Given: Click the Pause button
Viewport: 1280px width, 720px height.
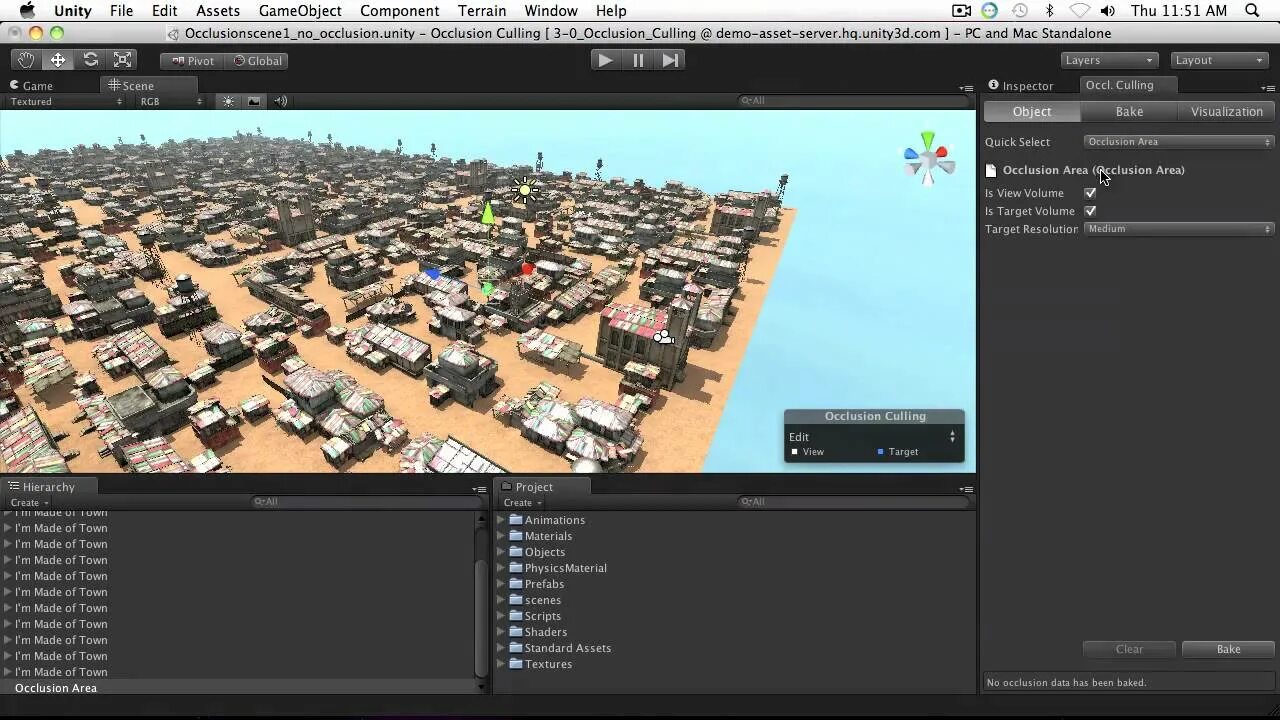Looking at the screenshot, I should (638, 60).
